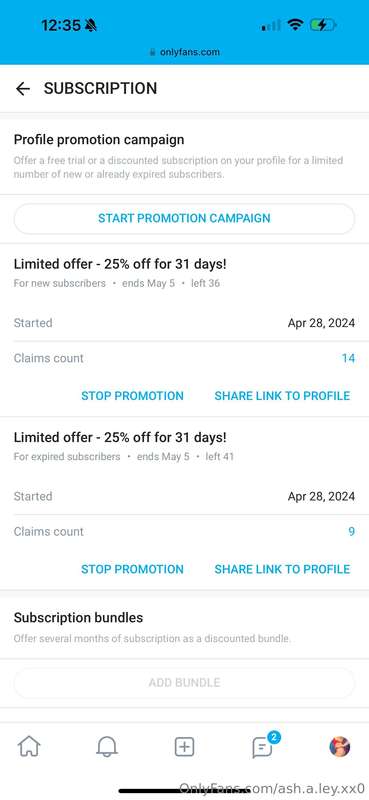This screenshot has width=369, height=800.
Task: Tap the Add Bundle button
Action: (x=184, y=683)
